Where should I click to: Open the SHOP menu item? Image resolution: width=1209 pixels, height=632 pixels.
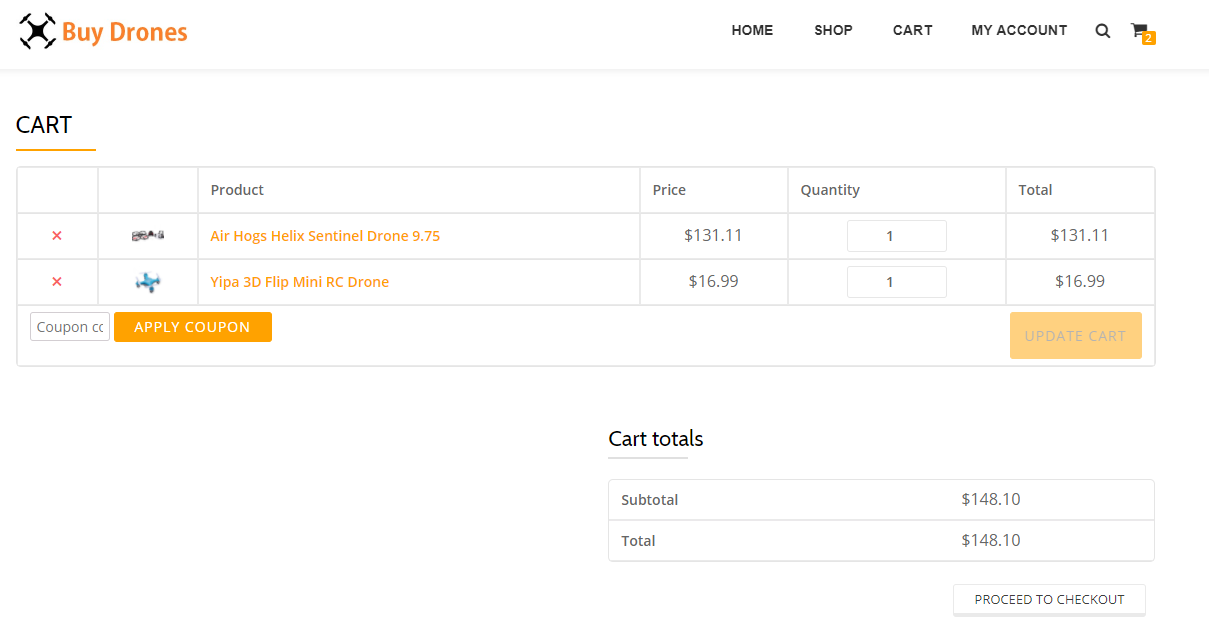click(833, 30)
